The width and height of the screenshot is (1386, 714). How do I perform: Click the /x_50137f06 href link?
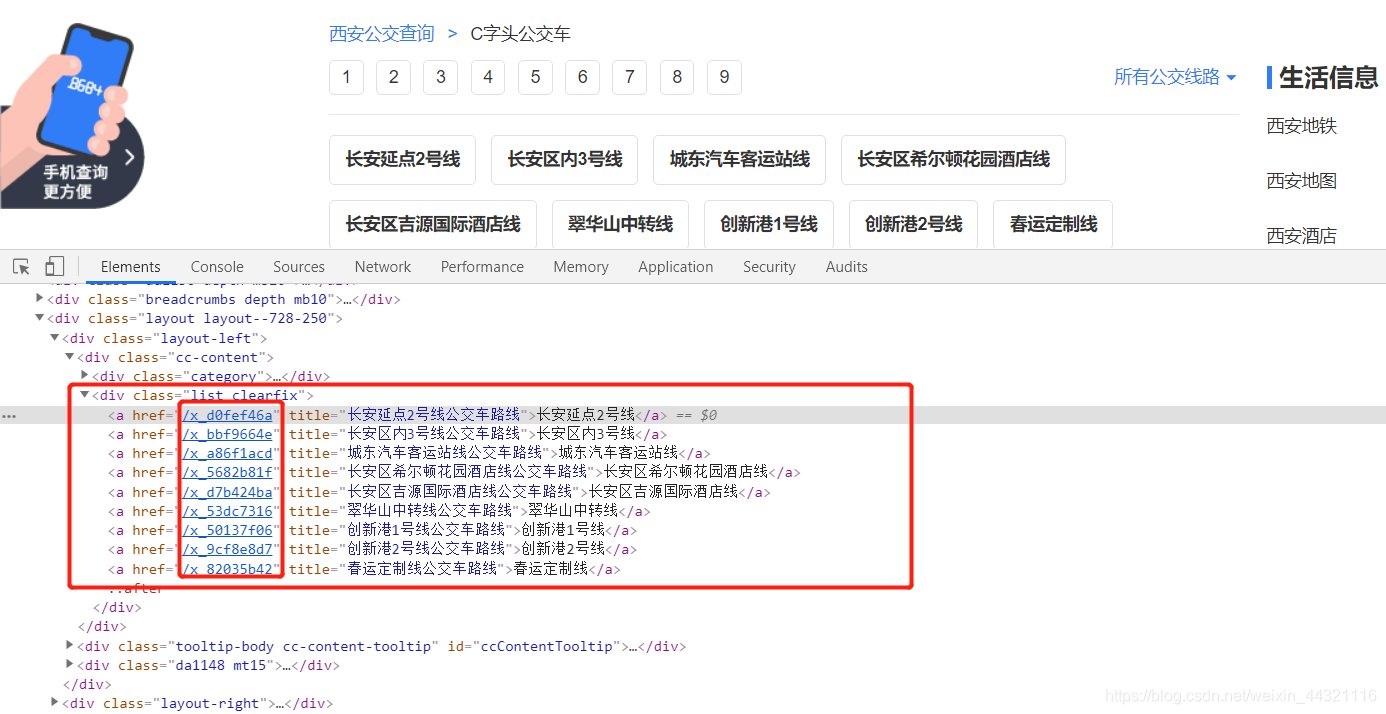pos(228,530)
